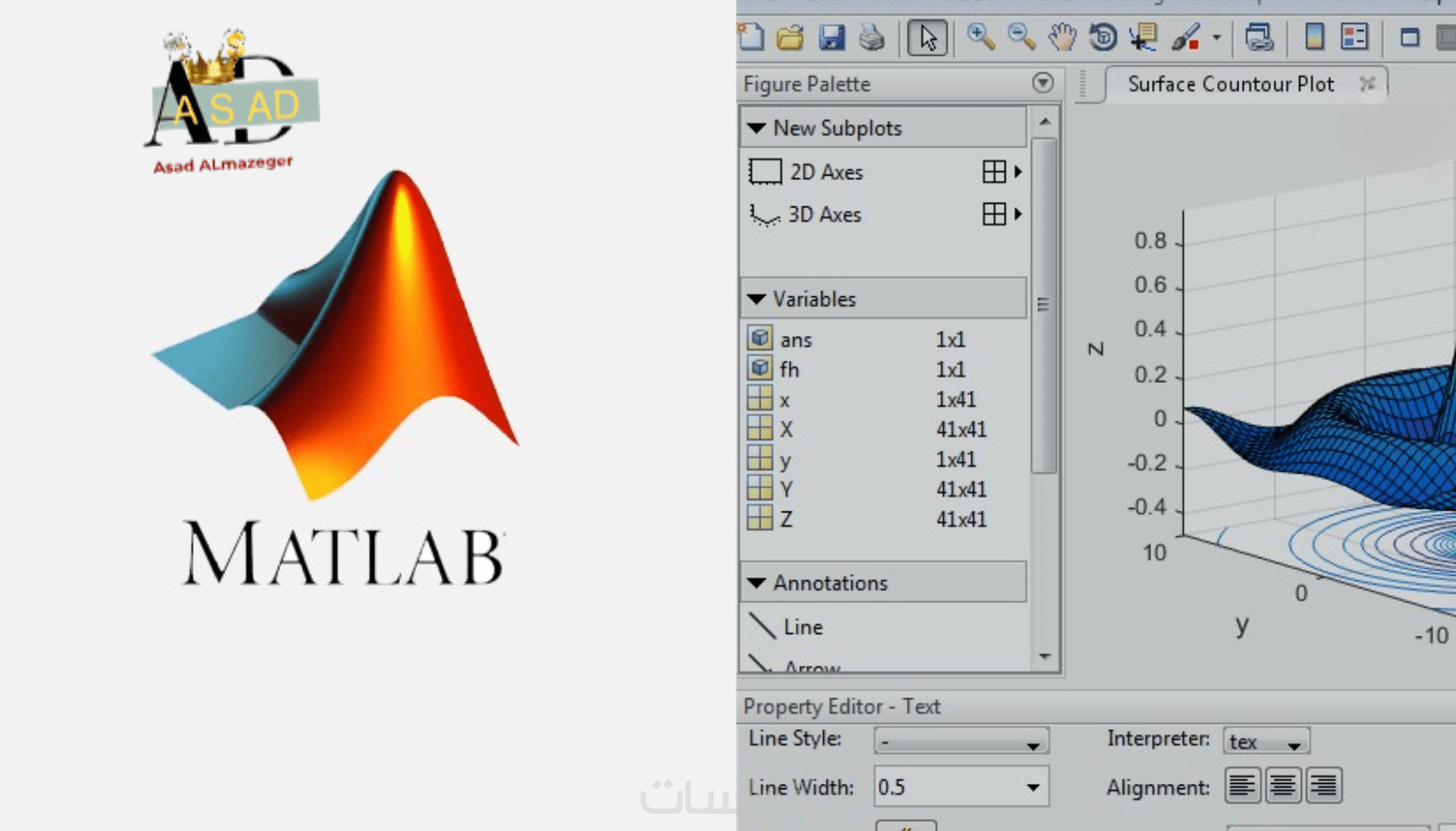Insert a legend using the toolbar icon

click(x=1355, y=37)
